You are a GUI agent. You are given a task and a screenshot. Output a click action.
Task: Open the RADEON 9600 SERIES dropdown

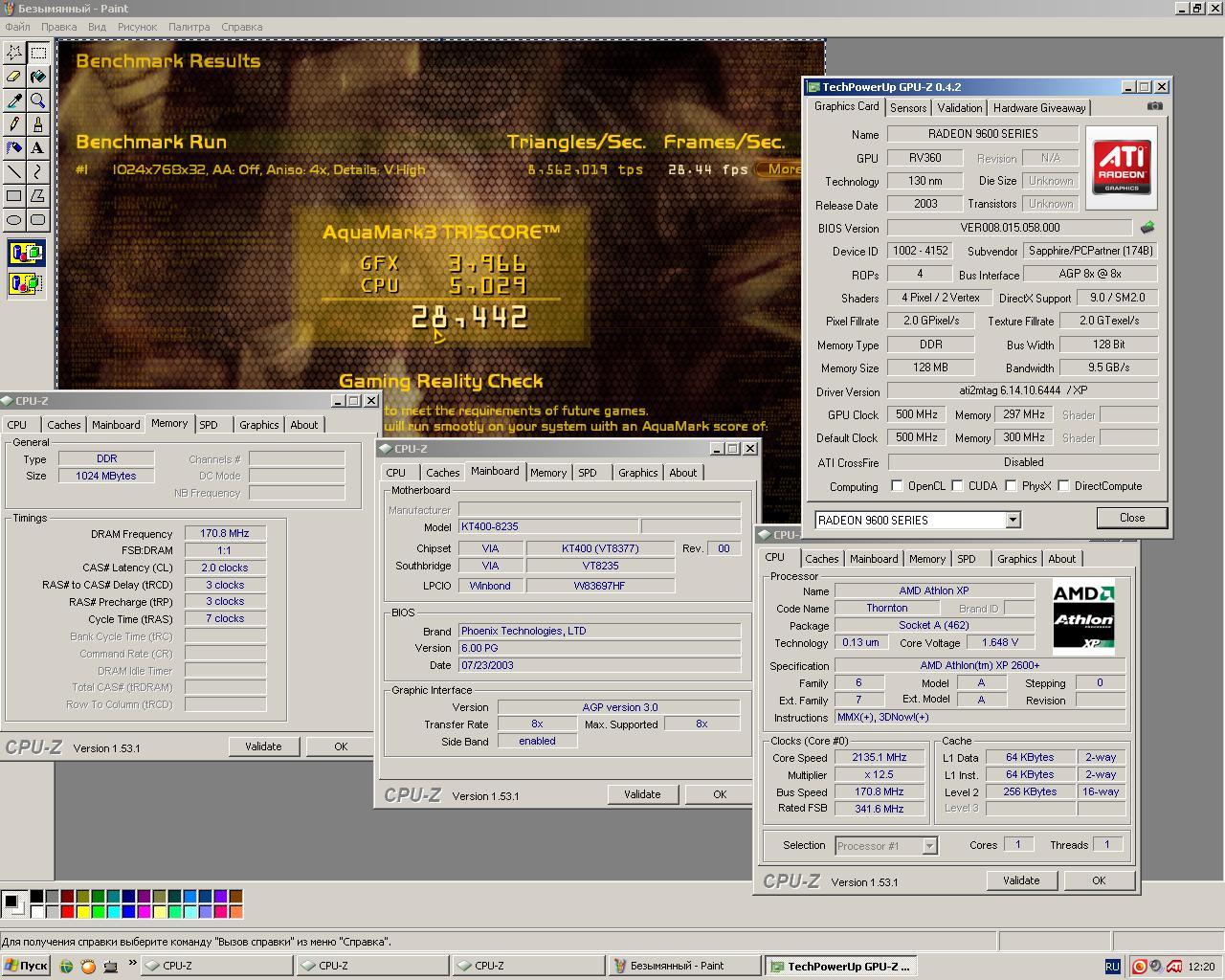point(1013,520)
